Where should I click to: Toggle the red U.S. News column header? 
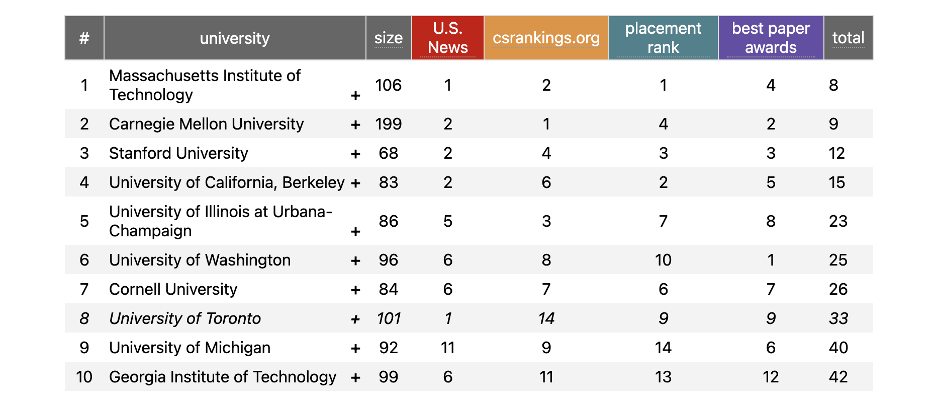pos(448,38)
